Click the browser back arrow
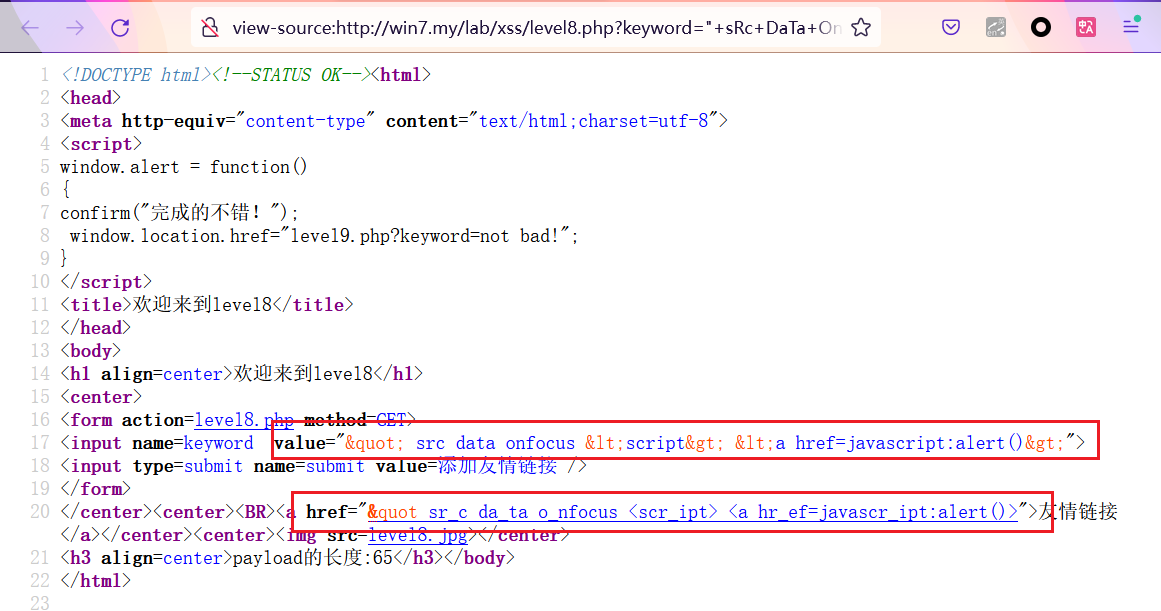The image size is (1161, 611). (x=30, y=28)
